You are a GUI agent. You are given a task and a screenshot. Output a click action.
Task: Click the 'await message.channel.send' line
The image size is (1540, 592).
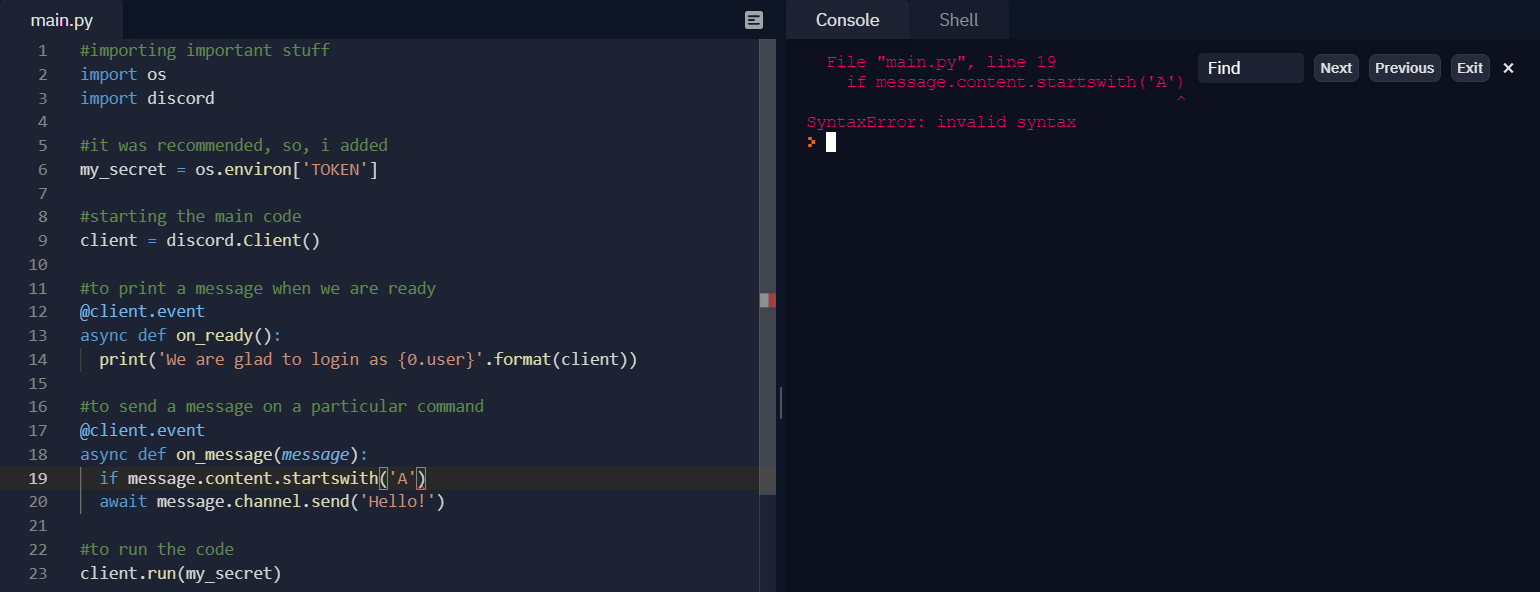[x=272, y=501]
